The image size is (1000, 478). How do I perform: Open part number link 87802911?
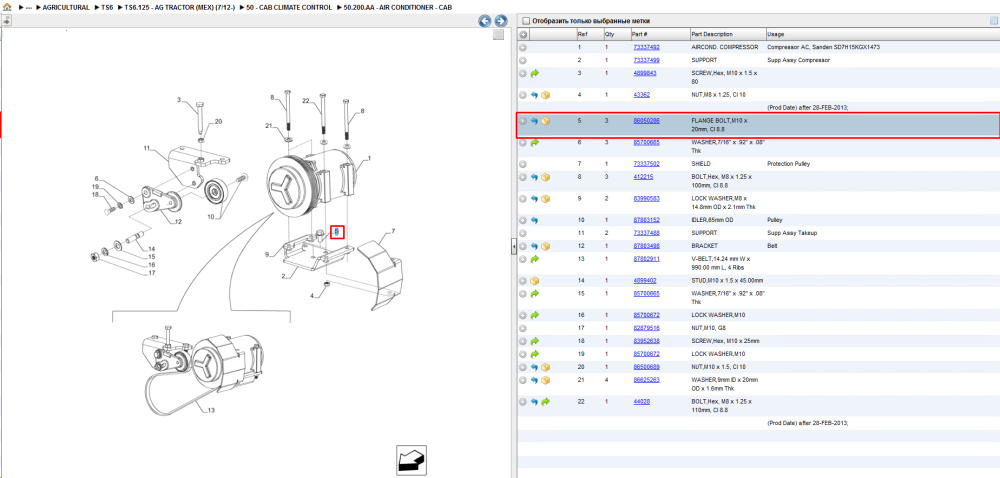click(646, 259)
